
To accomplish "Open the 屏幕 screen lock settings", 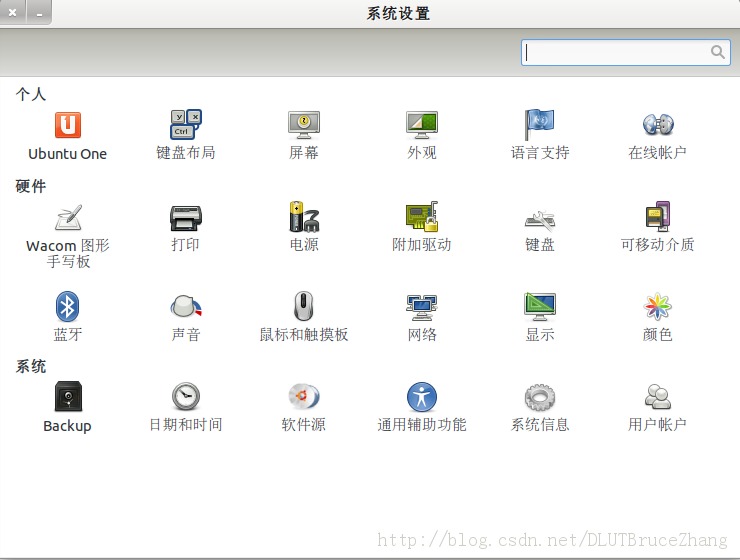I will pyautogui.click(x=304, y=125).
